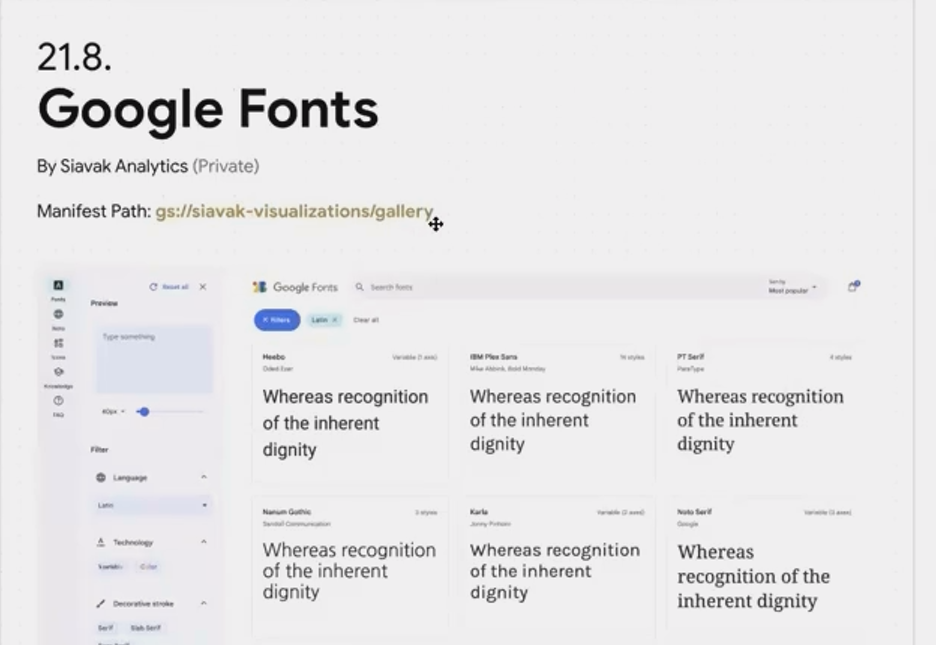
Task: Click the (Private) label
Action: [x=226, y=166]
